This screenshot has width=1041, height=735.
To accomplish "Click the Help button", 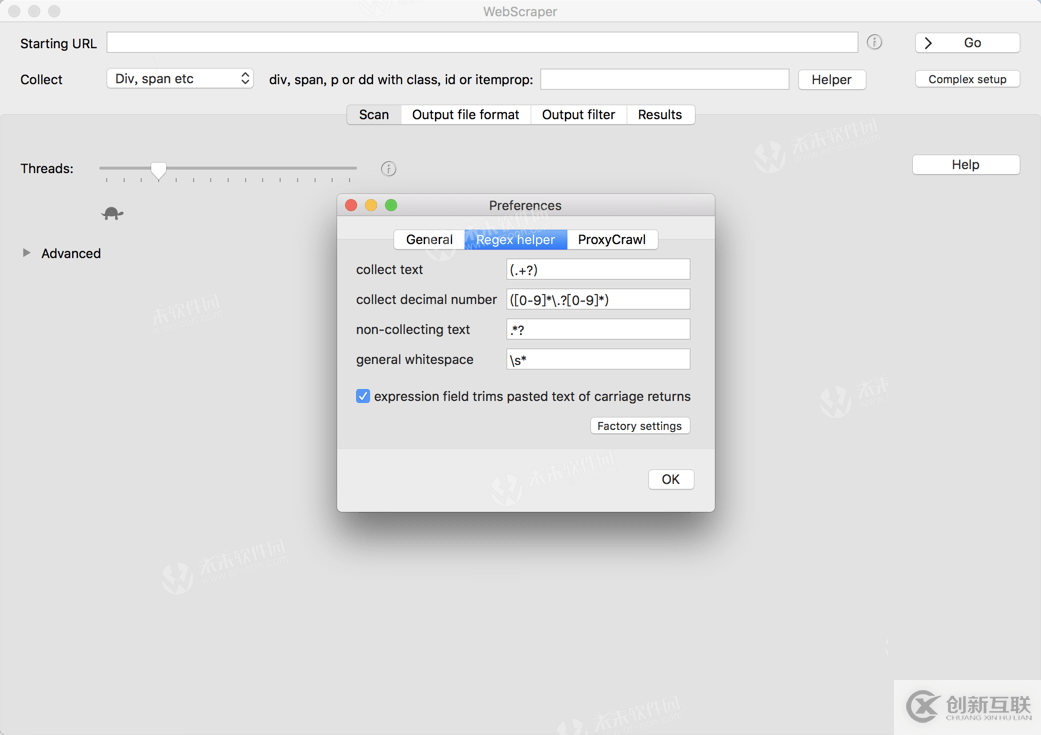I will click(965, 164).
